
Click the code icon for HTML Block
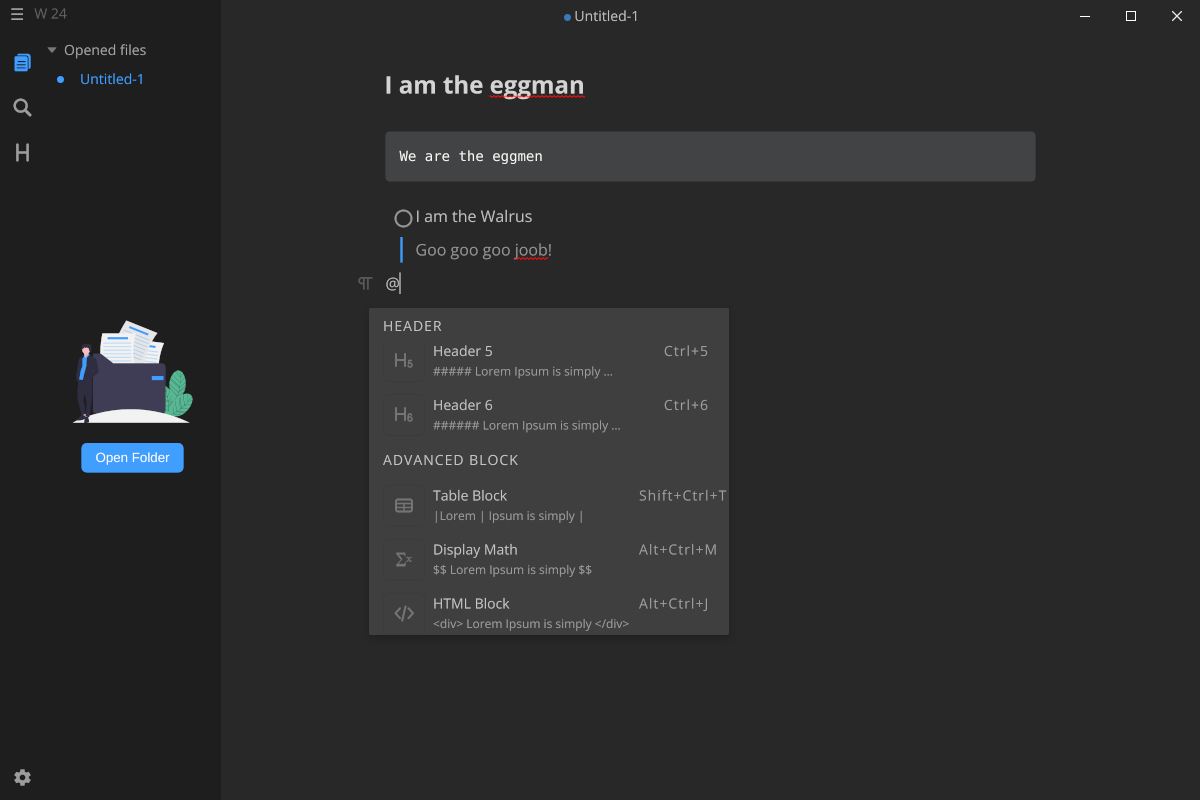pos(403,613)
